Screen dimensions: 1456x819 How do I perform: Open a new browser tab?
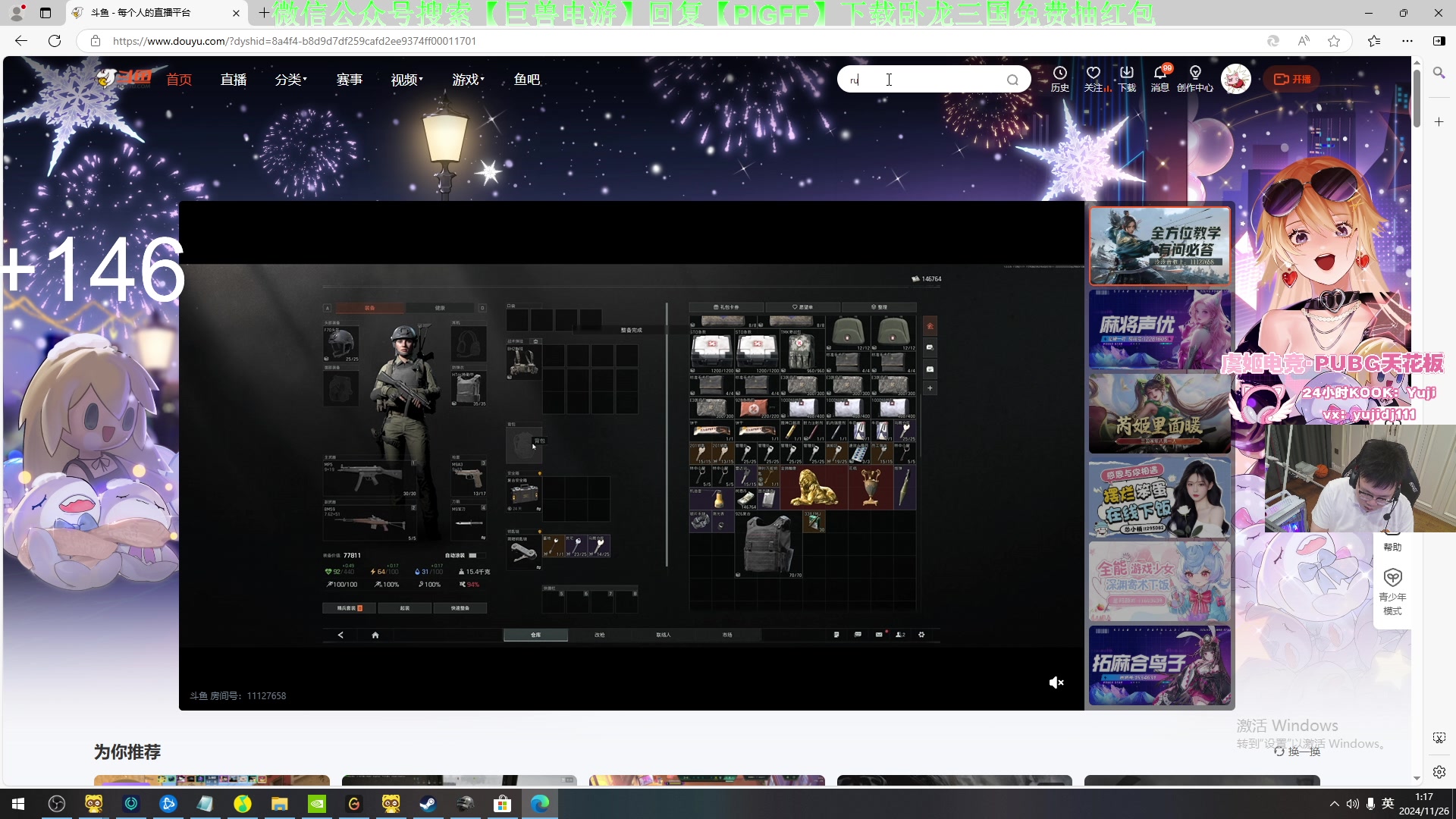tap(263, 12)
